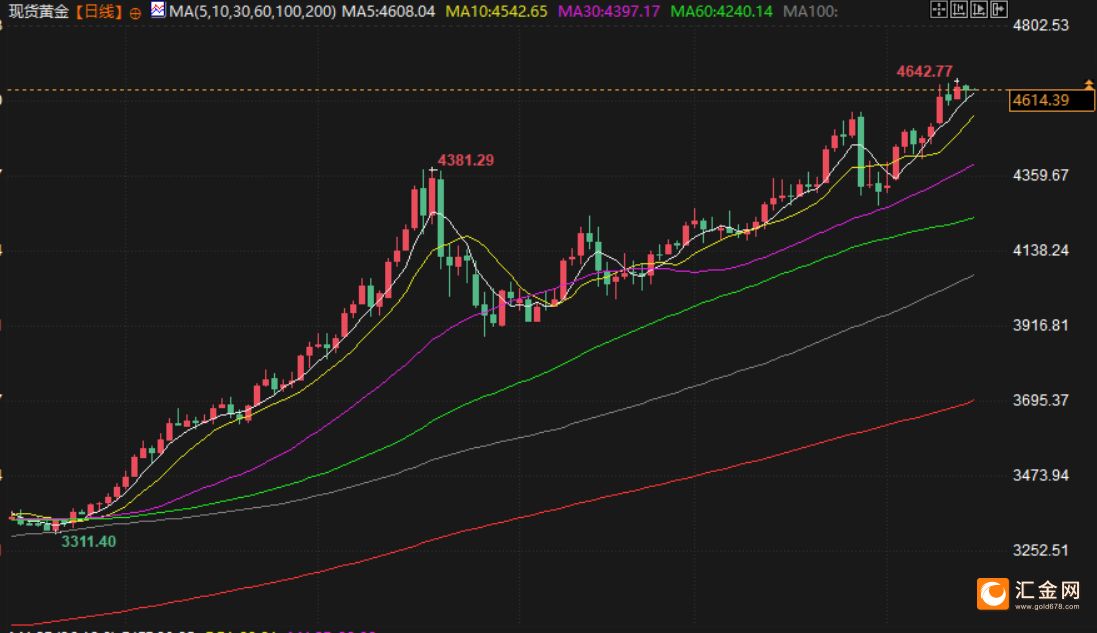Click the 现货黄金 instrument title
The width and height of the screenshot is (1097, 633).
[x=38, y=11]
